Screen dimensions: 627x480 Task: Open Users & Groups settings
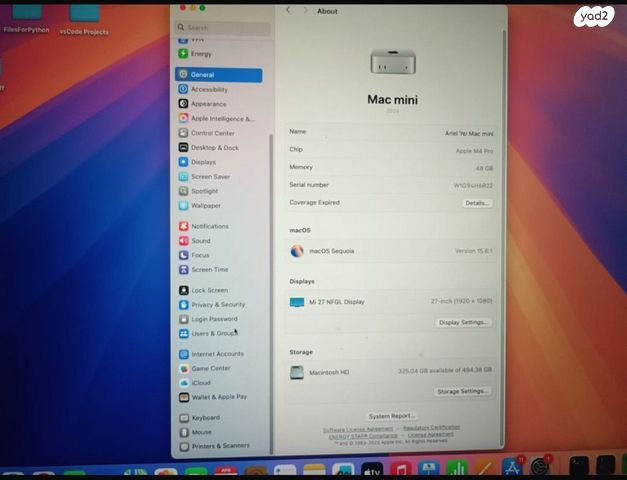pyautogui.click(x=208, y=333)
